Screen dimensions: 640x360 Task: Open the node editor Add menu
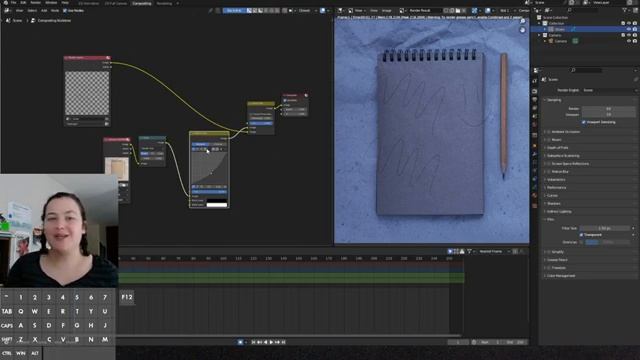point(44,11)
